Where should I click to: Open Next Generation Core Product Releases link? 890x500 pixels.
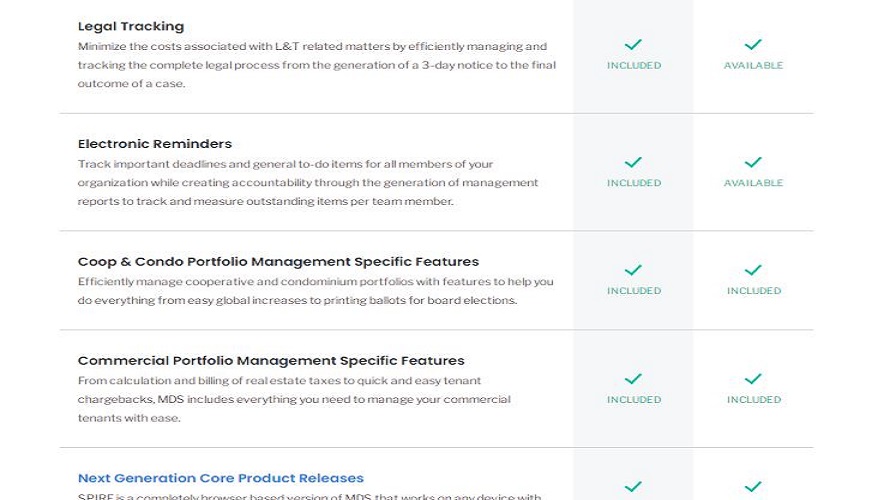(220, 478)
